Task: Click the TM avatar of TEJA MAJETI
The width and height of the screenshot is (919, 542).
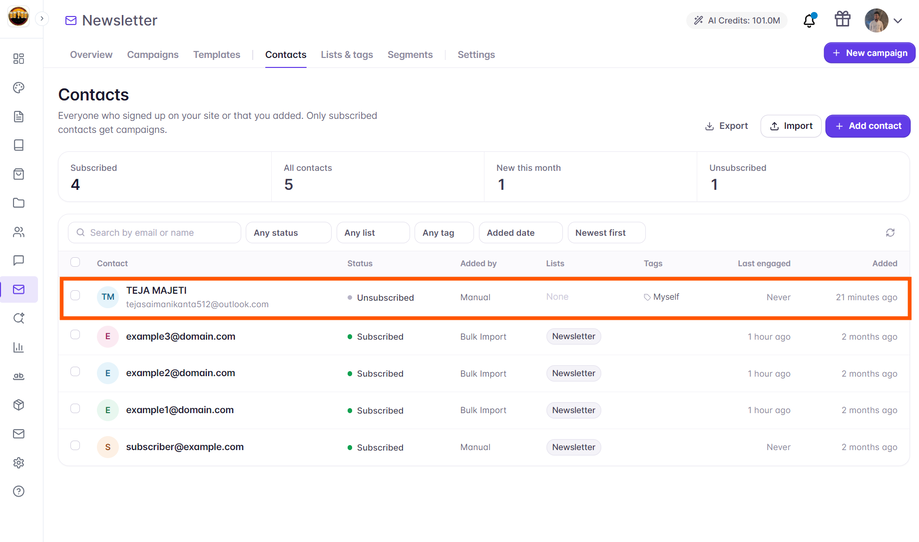Action: [x=108, y=297]
